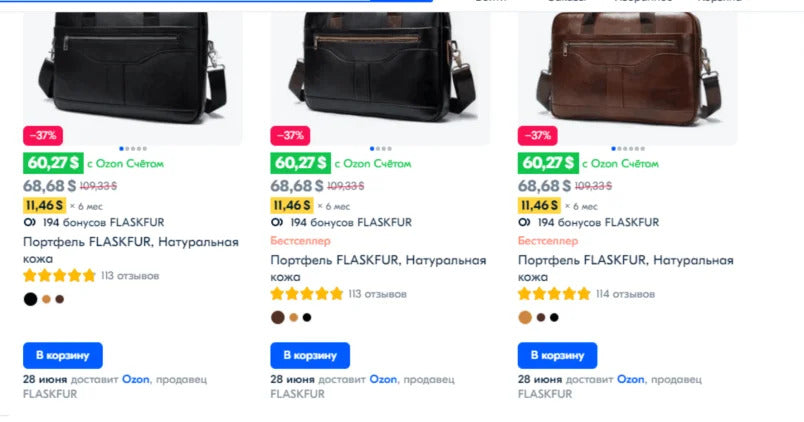Select black color swatch on first product
This screenshot has width=804, height=422.
(30, 299)
